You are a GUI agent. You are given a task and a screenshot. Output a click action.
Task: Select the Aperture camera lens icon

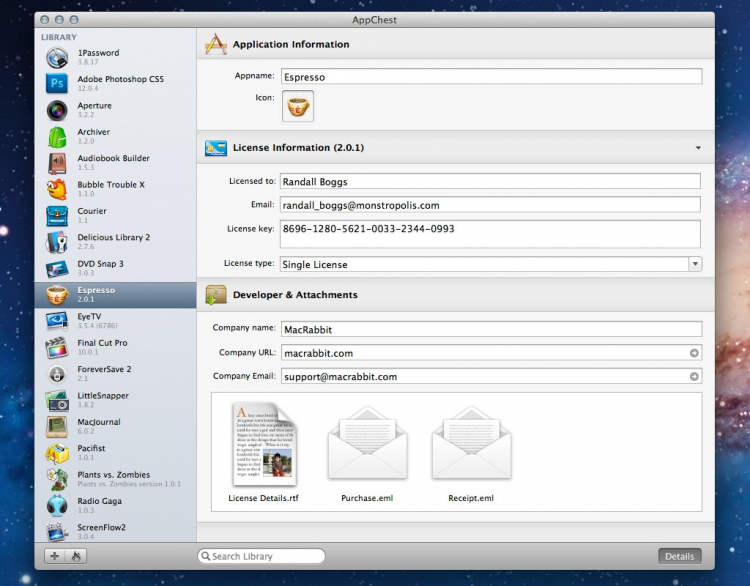[x=57, y=111]
